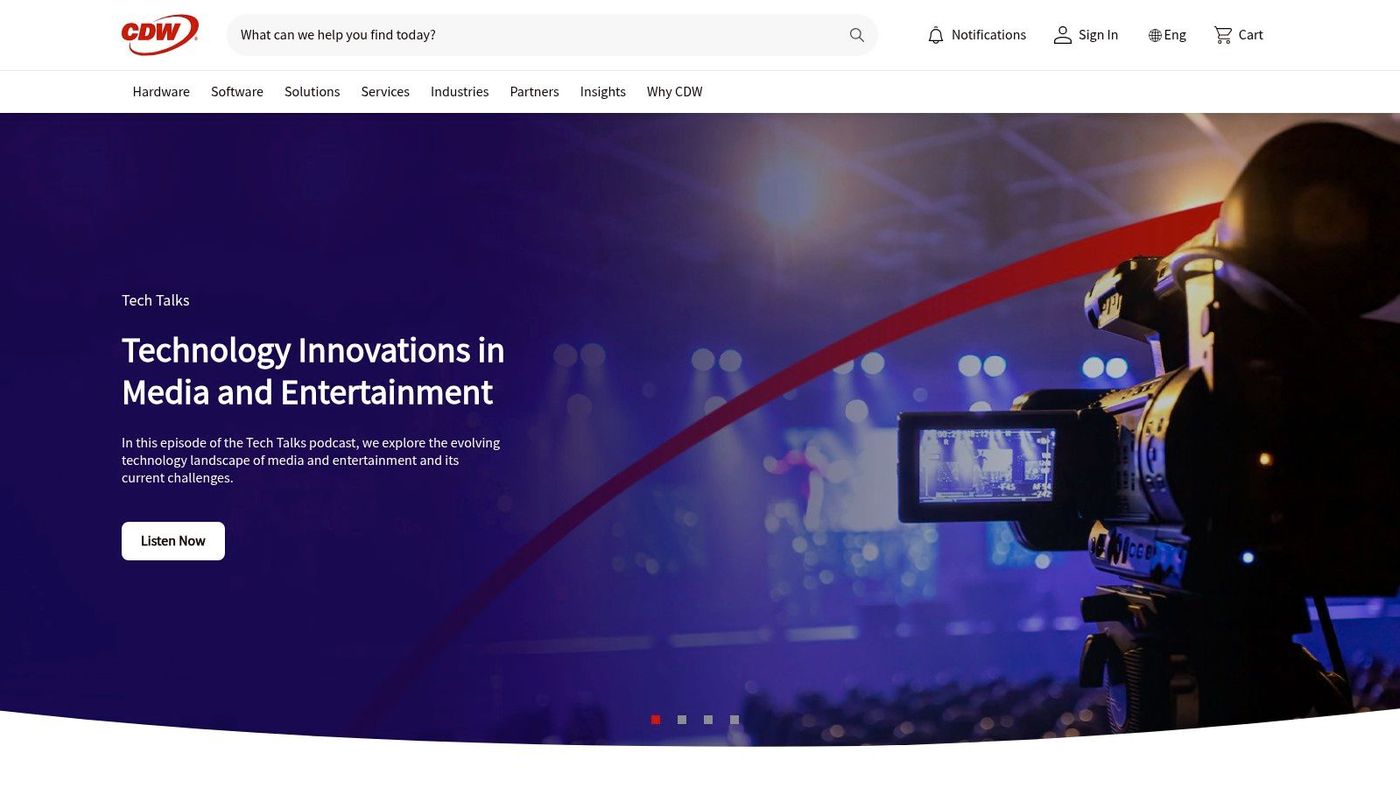Viewport: 1400px width, 788px height.
Task: Click the Sign In person icon
Action: [1062, 35]
